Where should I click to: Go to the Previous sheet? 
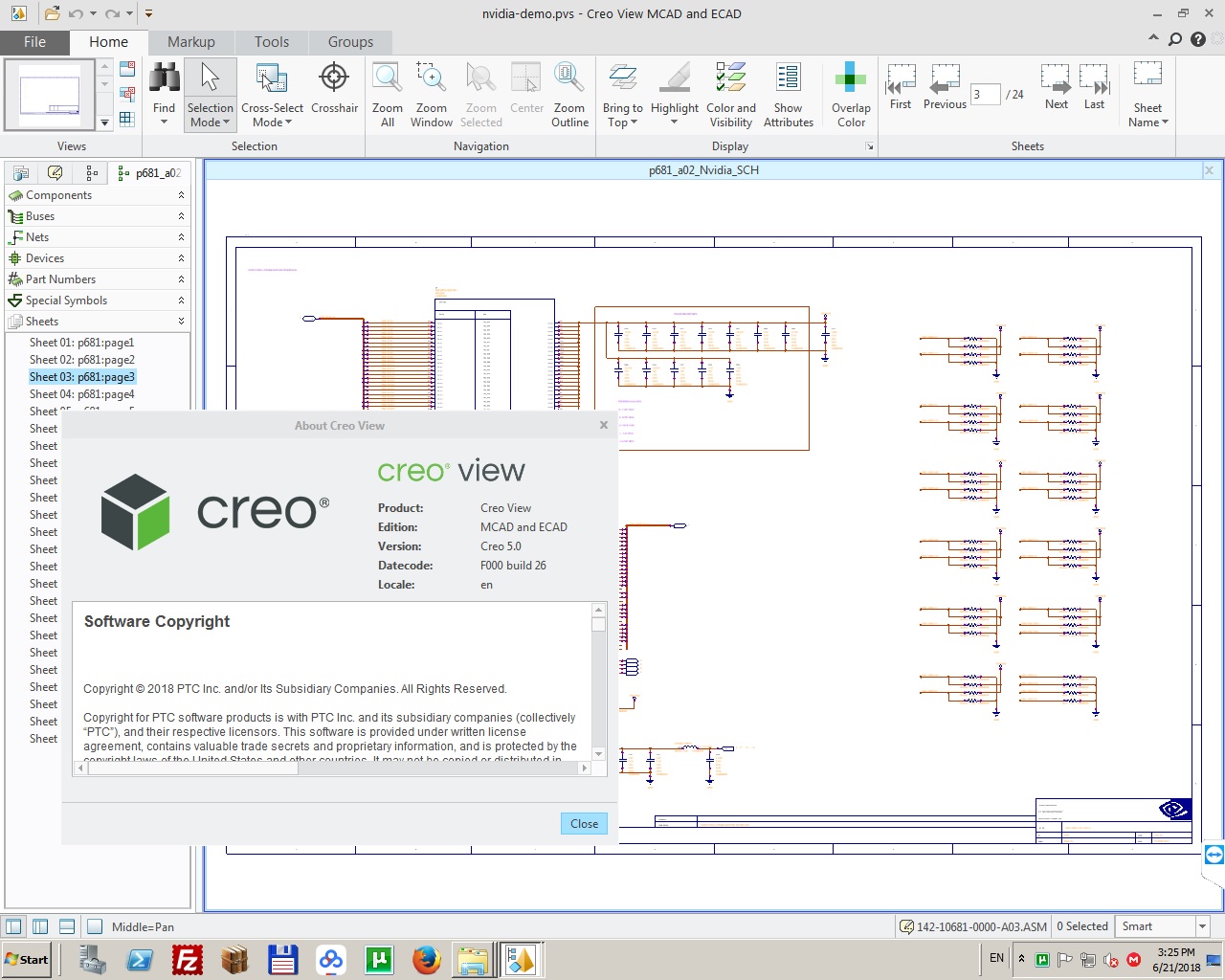pyautogui.click(x=945, y=86)
